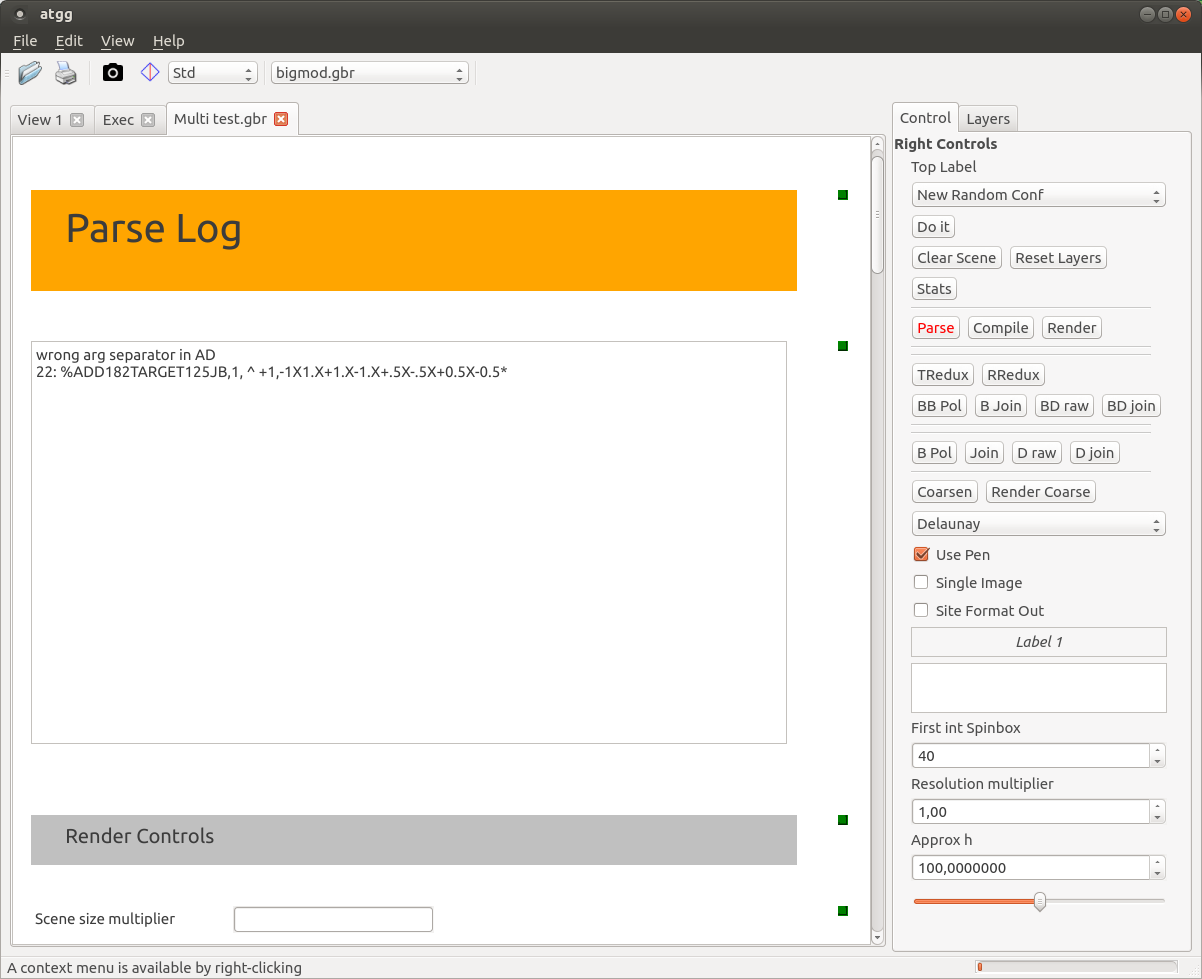Open the File menu
Viewport: 1202px width, 979px height.
click(x=25, y=41)
